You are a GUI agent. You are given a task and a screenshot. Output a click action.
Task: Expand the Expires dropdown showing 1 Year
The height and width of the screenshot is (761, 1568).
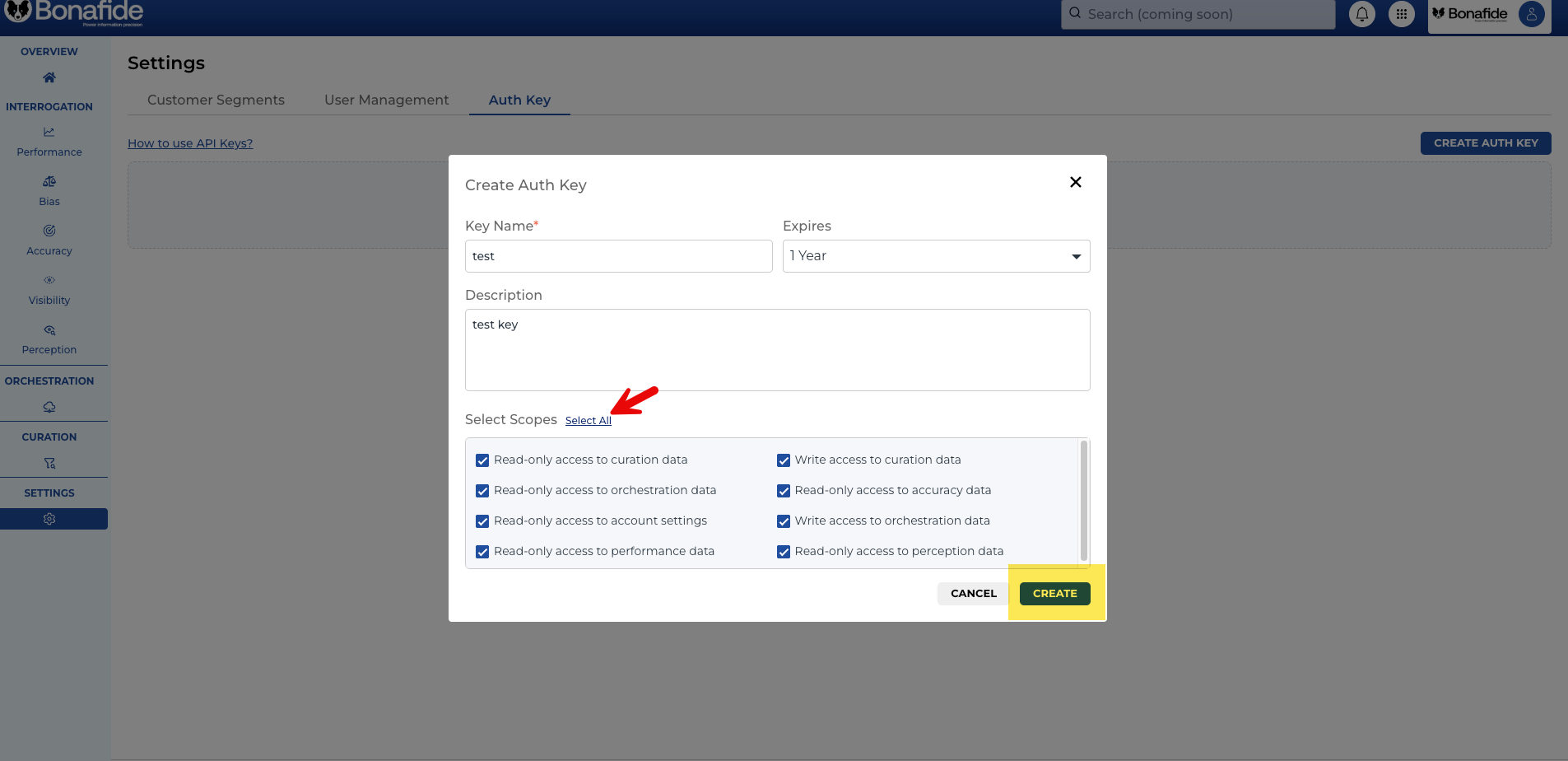(936, 256)
